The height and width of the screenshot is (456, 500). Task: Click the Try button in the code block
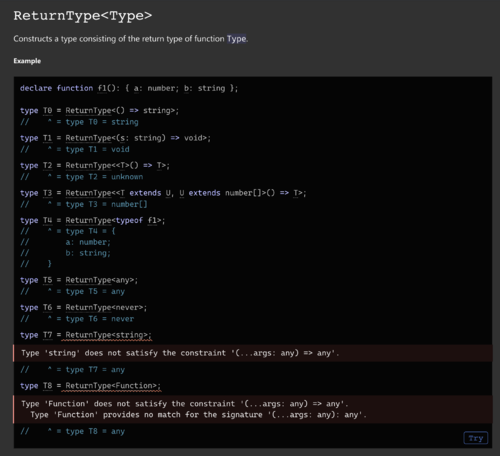476,438
